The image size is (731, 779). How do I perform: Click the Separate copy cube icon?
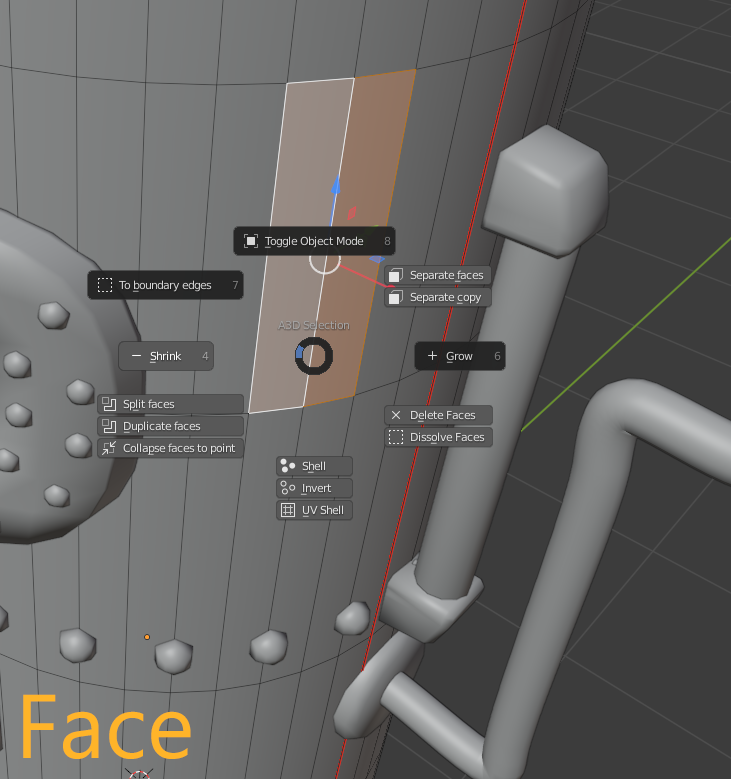pos(396,298)
